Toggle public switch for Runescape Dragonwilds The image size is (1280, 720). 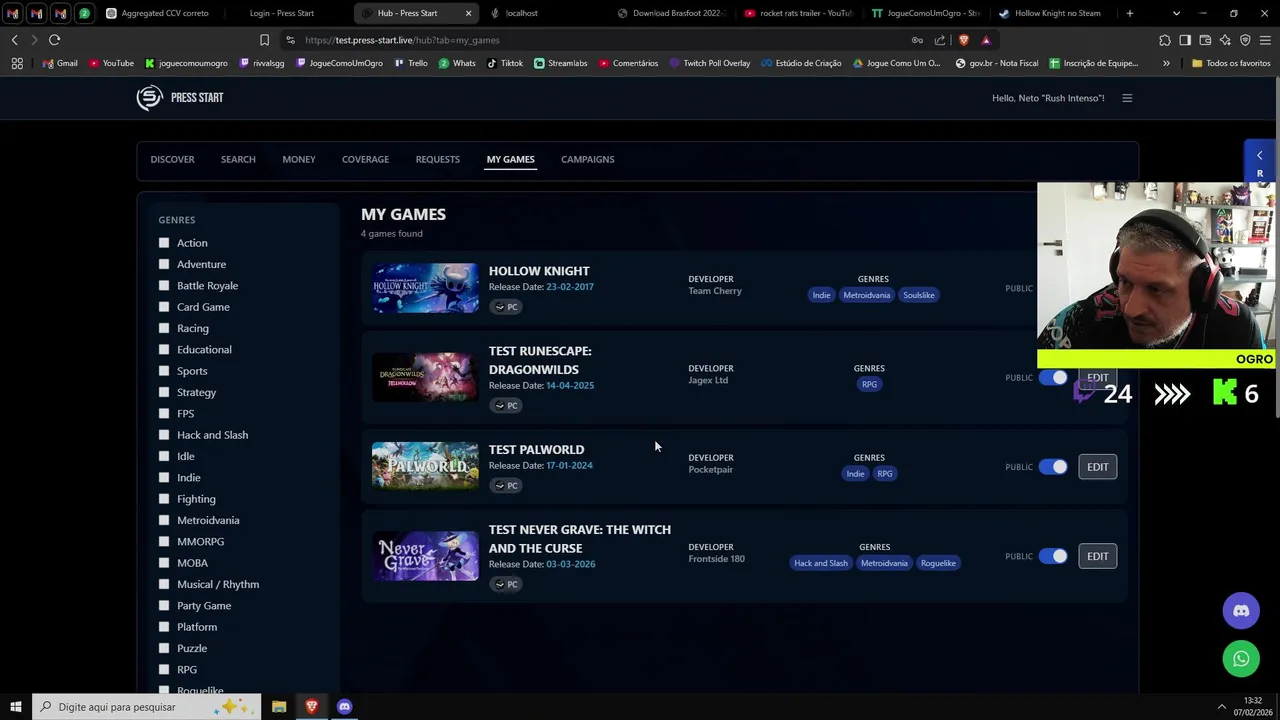pyautogui.click(x=1053, y=378)
